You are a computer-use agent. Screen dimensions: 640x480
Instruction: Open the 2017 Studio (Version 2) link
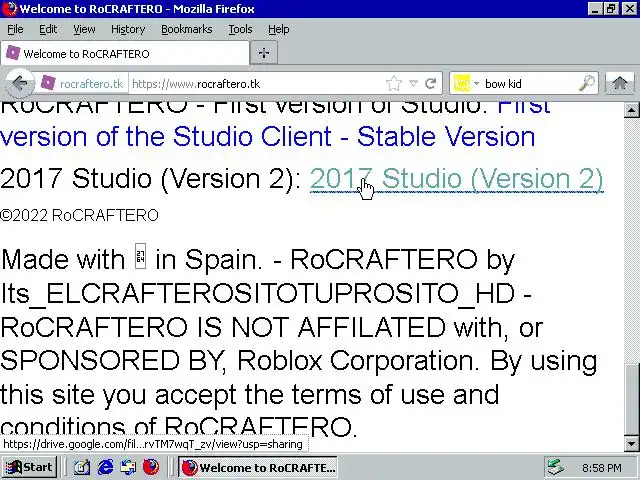[456, 179]
